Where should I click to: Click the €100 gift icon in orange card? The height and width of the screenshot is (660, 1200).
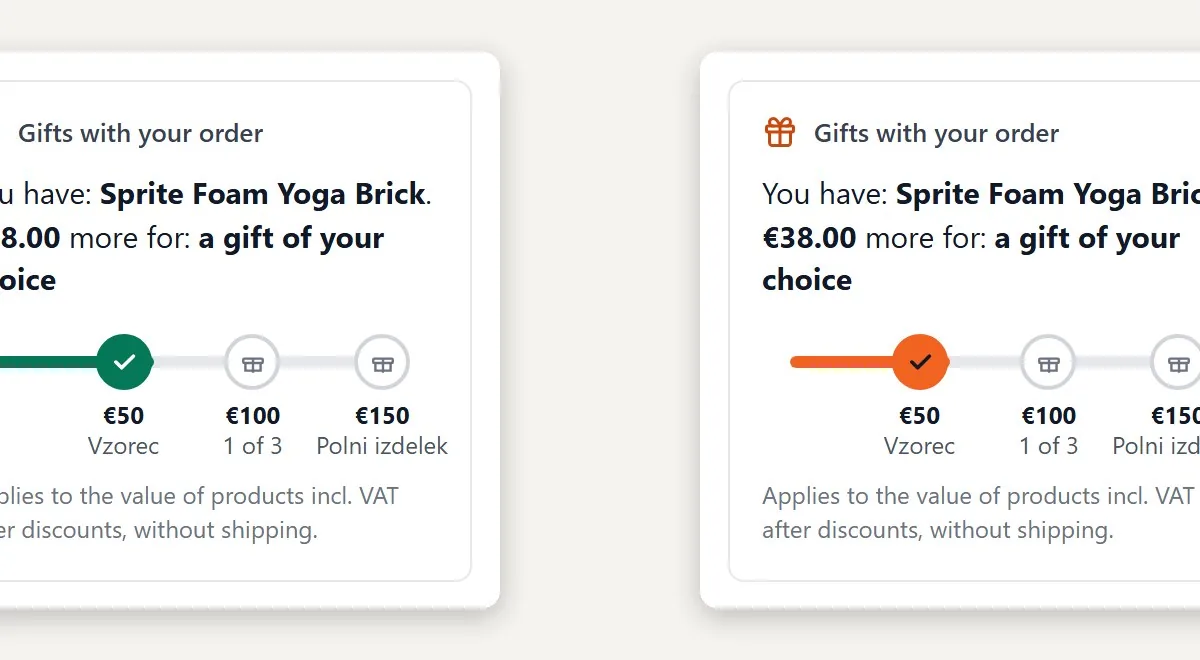click(1048, 362)
